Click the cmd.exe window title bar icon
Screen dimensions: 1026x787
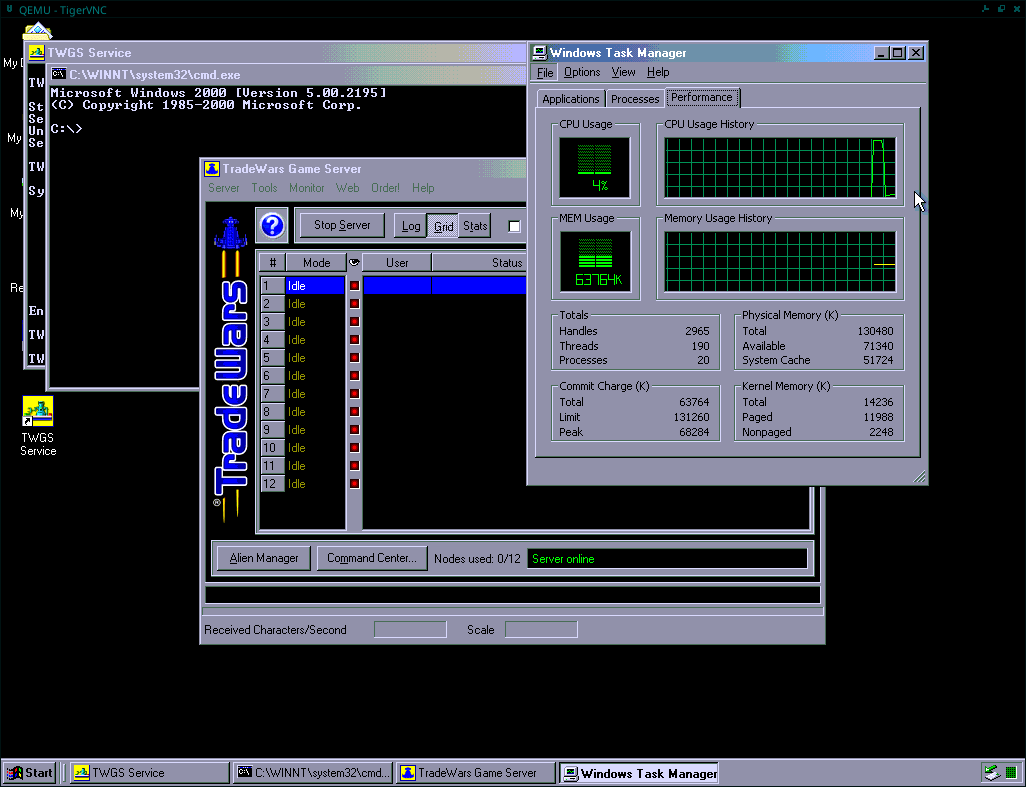(x=58, y=74)
